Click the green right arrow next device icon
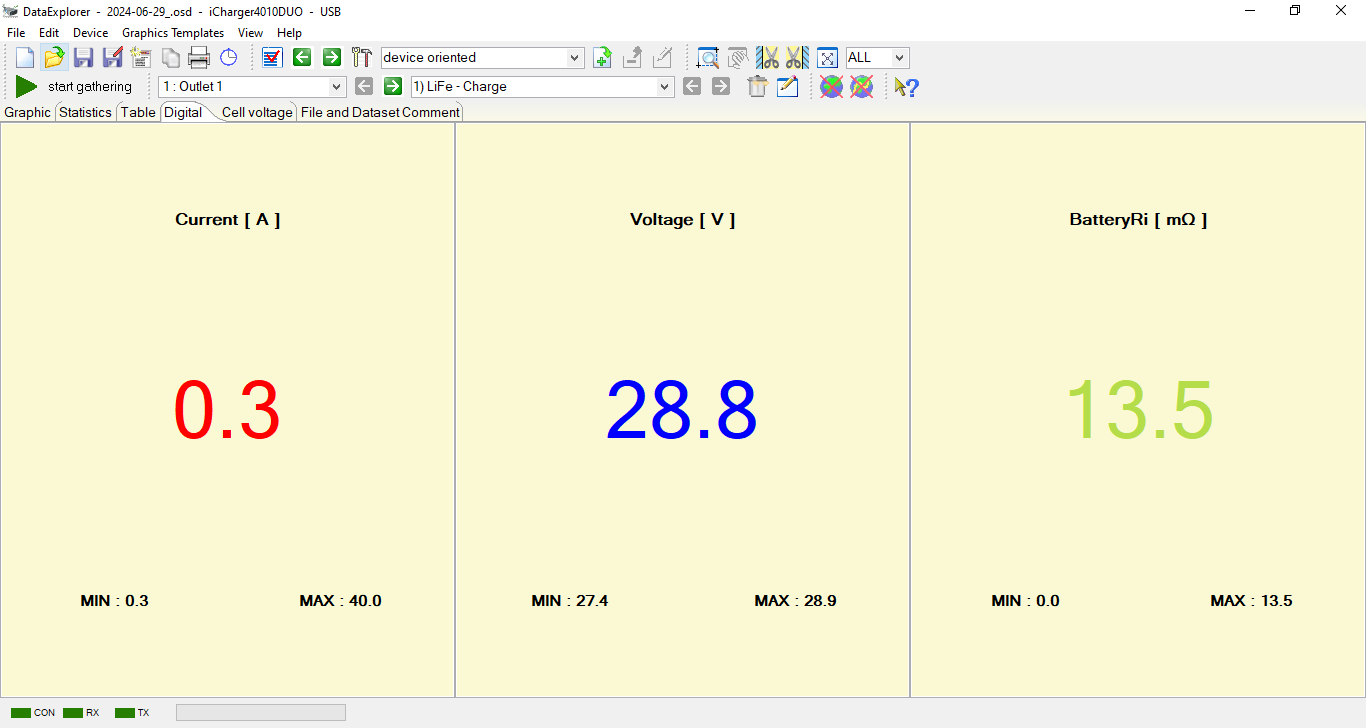Viewport: 1366px width, 728px height. click(332, 58)
